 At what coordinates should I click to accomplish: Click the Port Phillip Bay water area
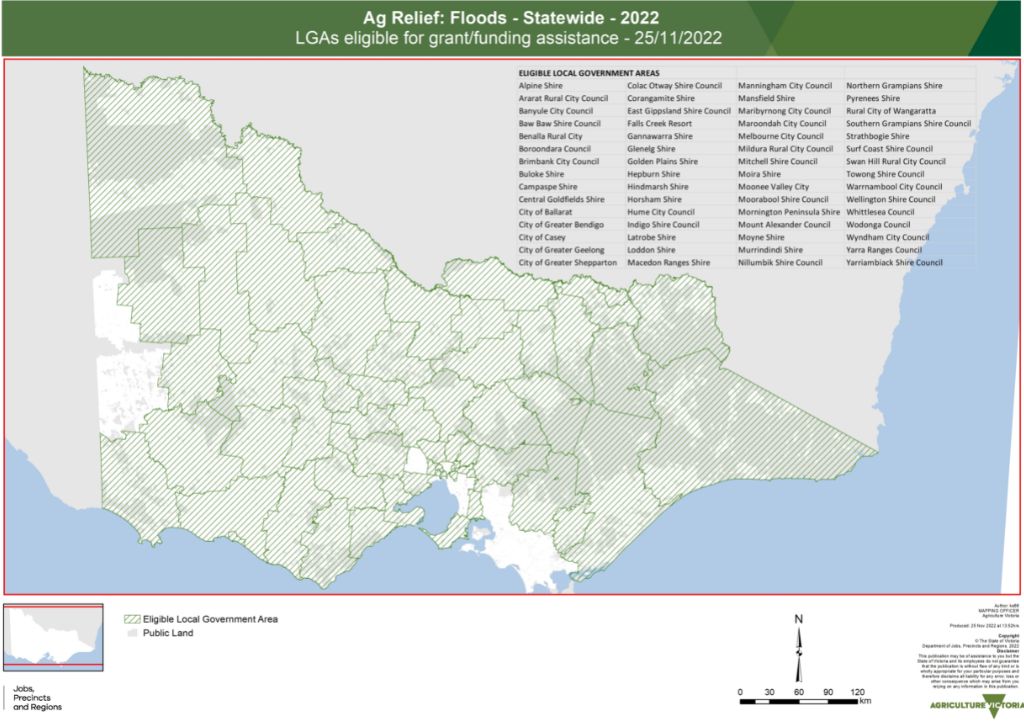click(441, 503)
